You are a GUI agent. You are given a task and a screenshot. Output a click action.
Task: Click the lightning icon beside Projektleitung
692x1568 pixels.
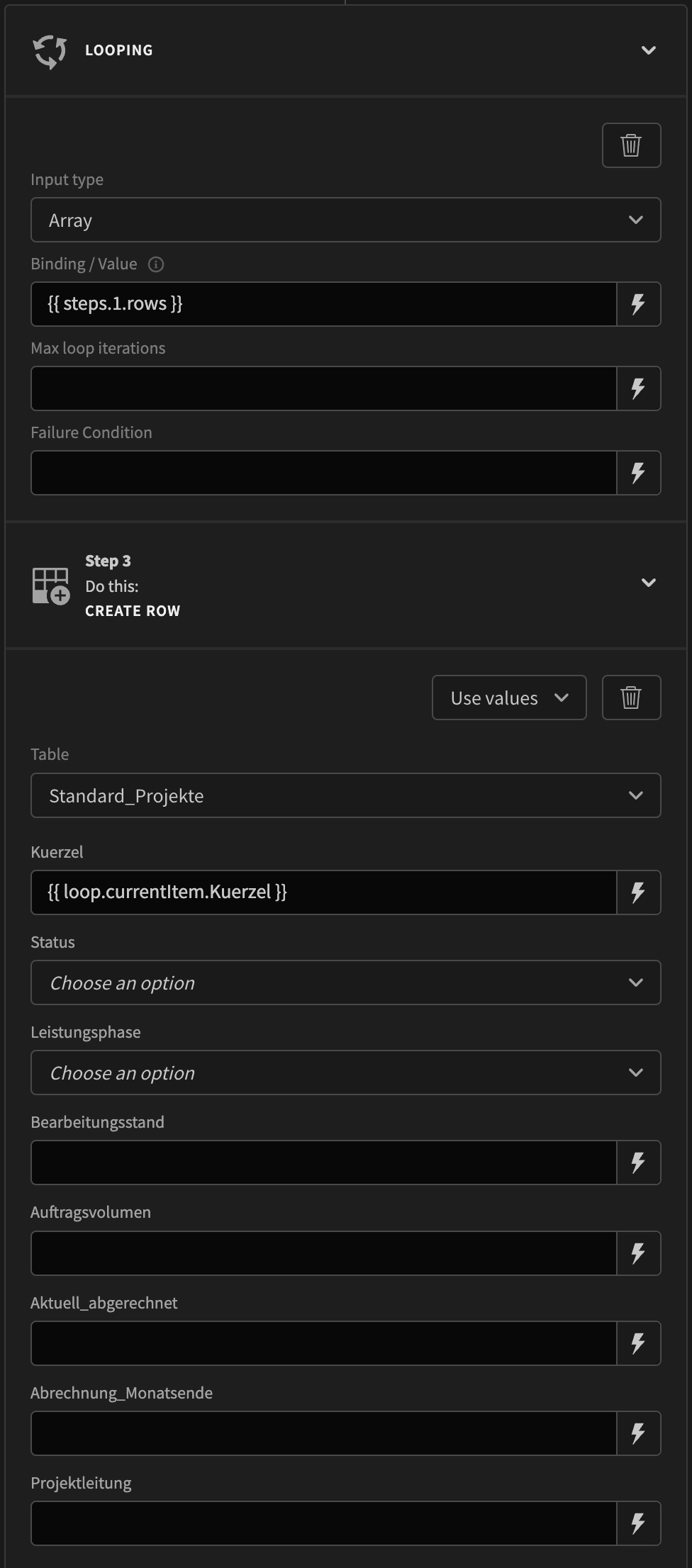click(x=637, y=1523)
